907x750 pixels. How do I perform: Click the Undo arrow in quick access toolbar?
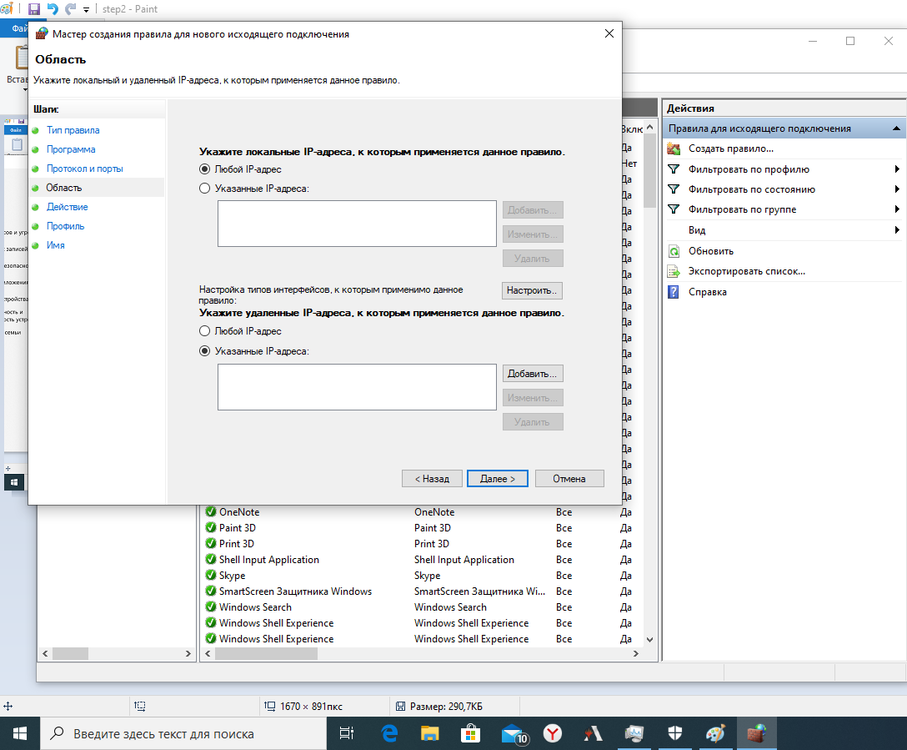(52, 9)
